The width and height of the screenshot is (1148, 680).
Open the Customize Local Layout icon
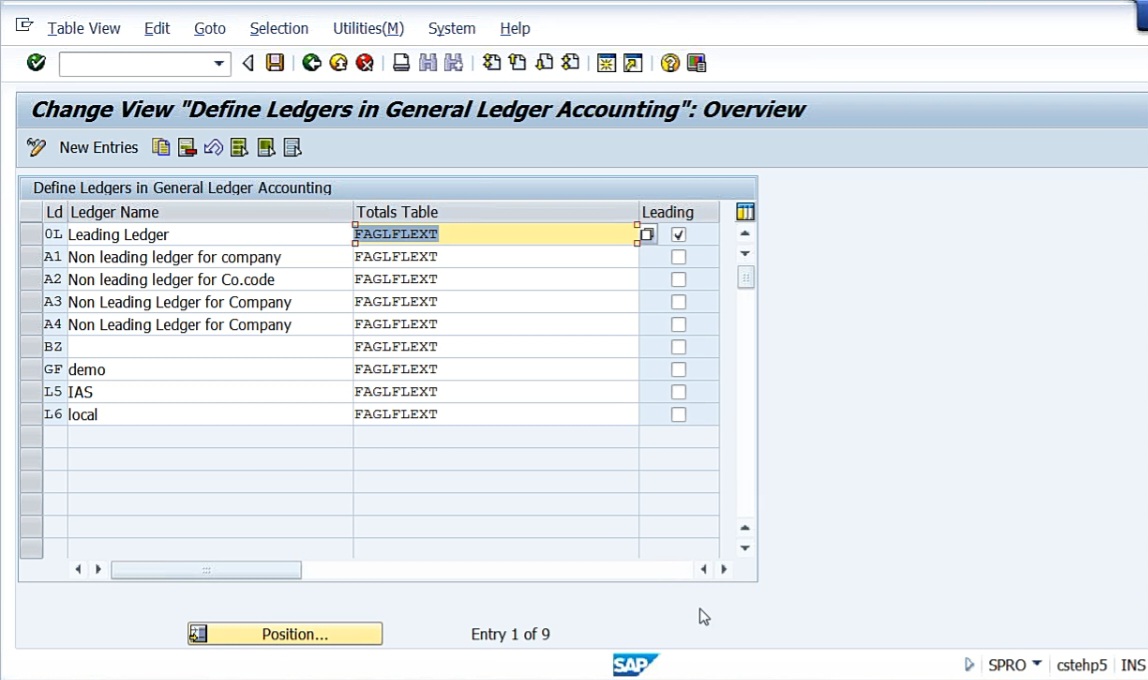[x=696, y=63]
